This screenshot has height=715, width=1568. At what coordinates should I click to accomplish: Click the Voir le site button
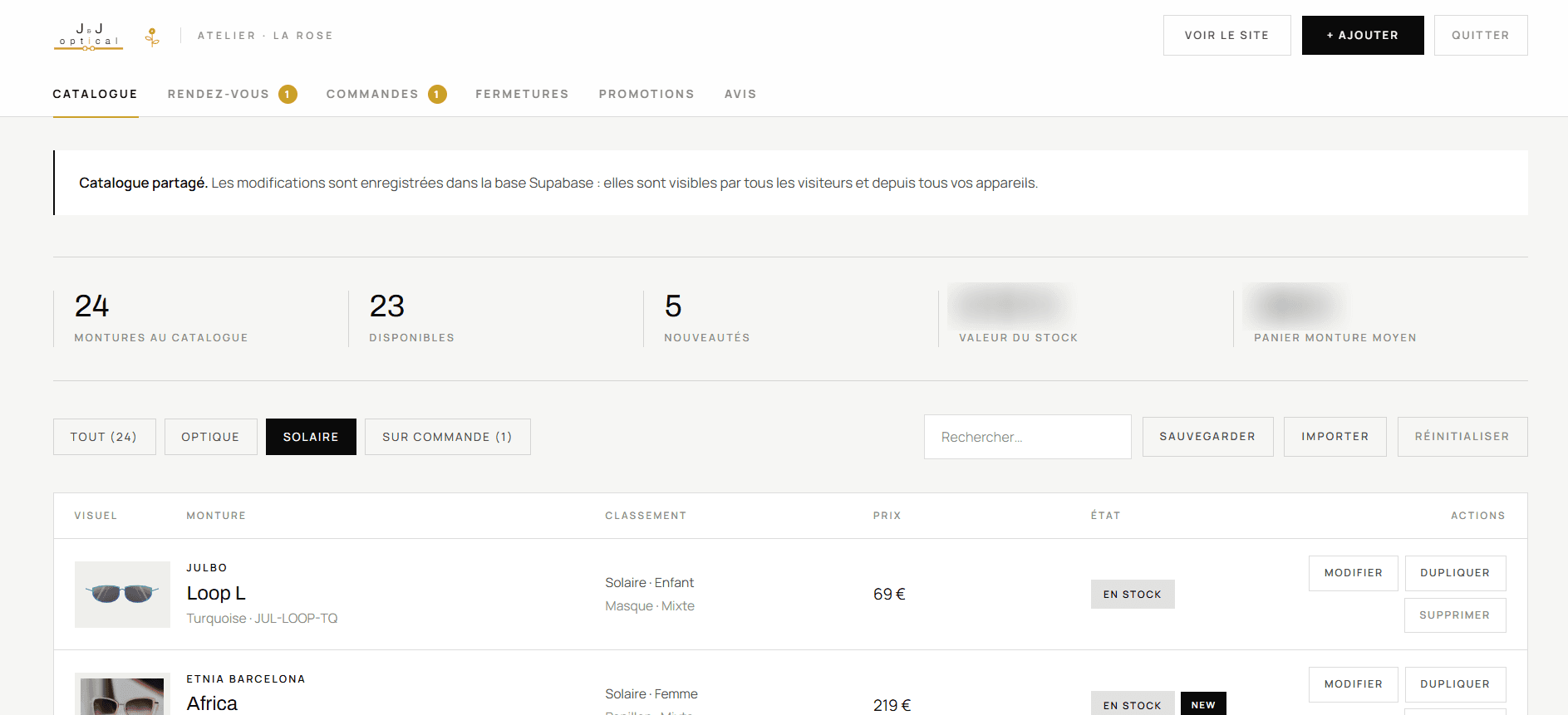pyautogui.click(x=1226, y=35)
